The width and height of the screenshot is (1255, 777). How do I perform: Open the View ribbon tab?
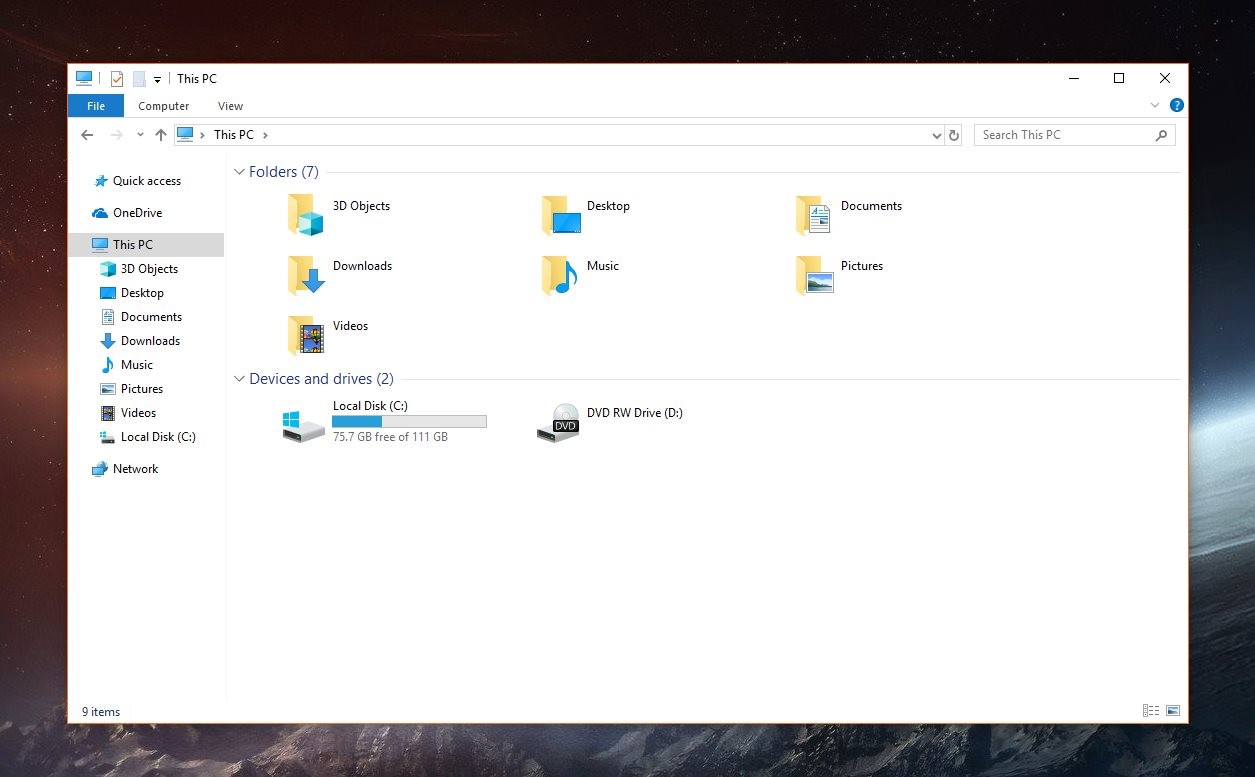[x=230, y=106]
